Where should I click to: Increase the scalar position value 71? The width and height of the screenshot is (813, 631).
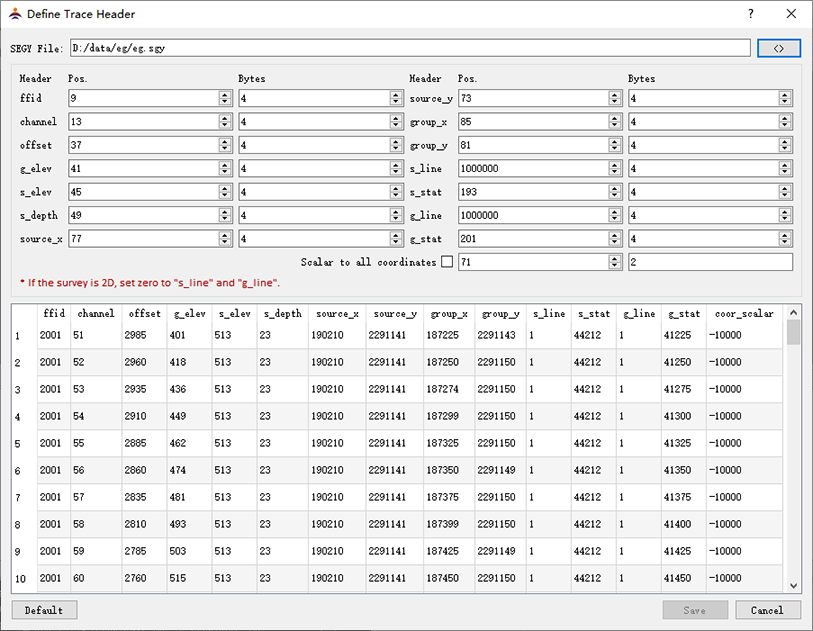click(615, 258)
